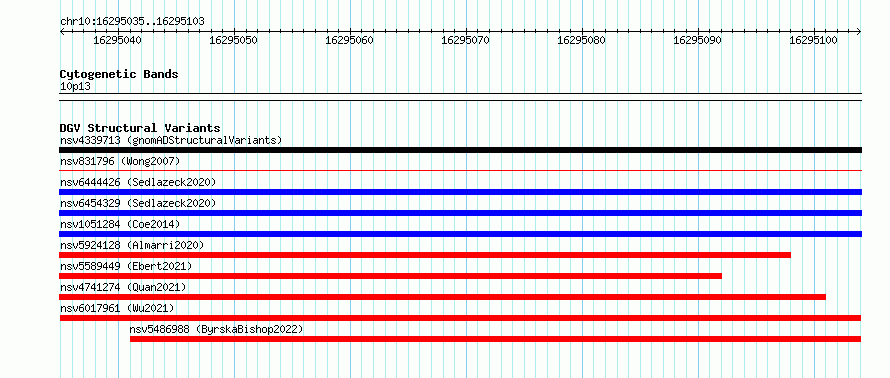
Task: Click ruler position 16295090
Action: tap(698, 40)
